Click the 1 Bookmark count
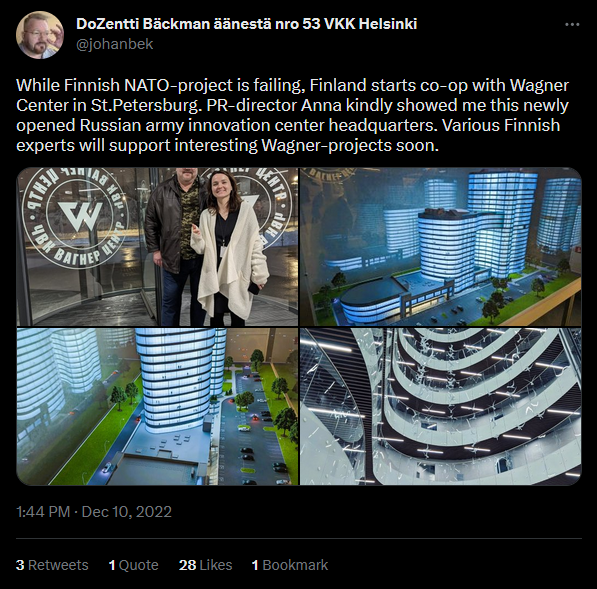This screenshot has width=597, height=589. [290, 565]
